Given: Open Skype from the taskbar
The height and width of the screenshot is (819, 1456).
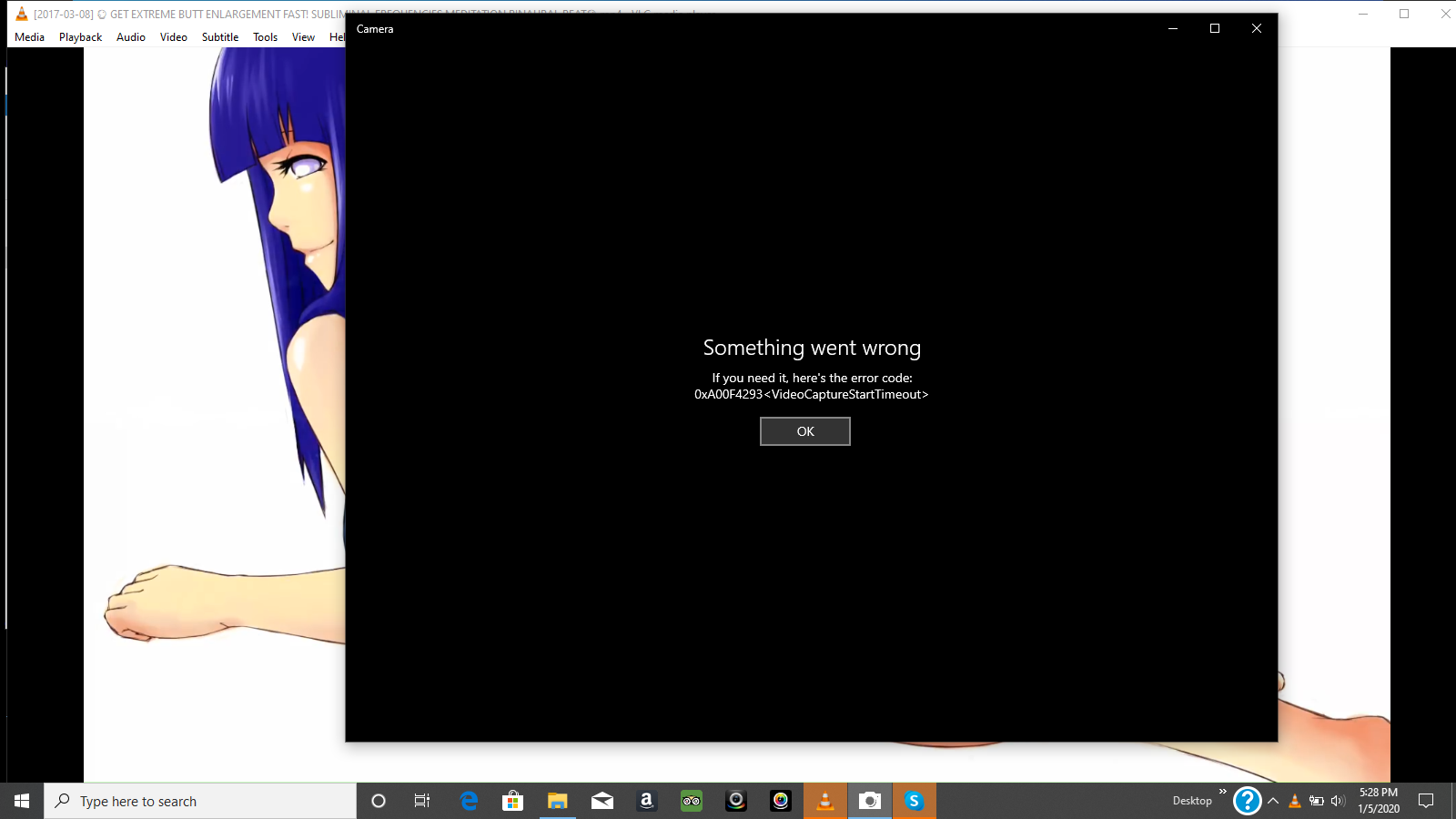Looking at the screenshot, I should [x=915, y=801].
